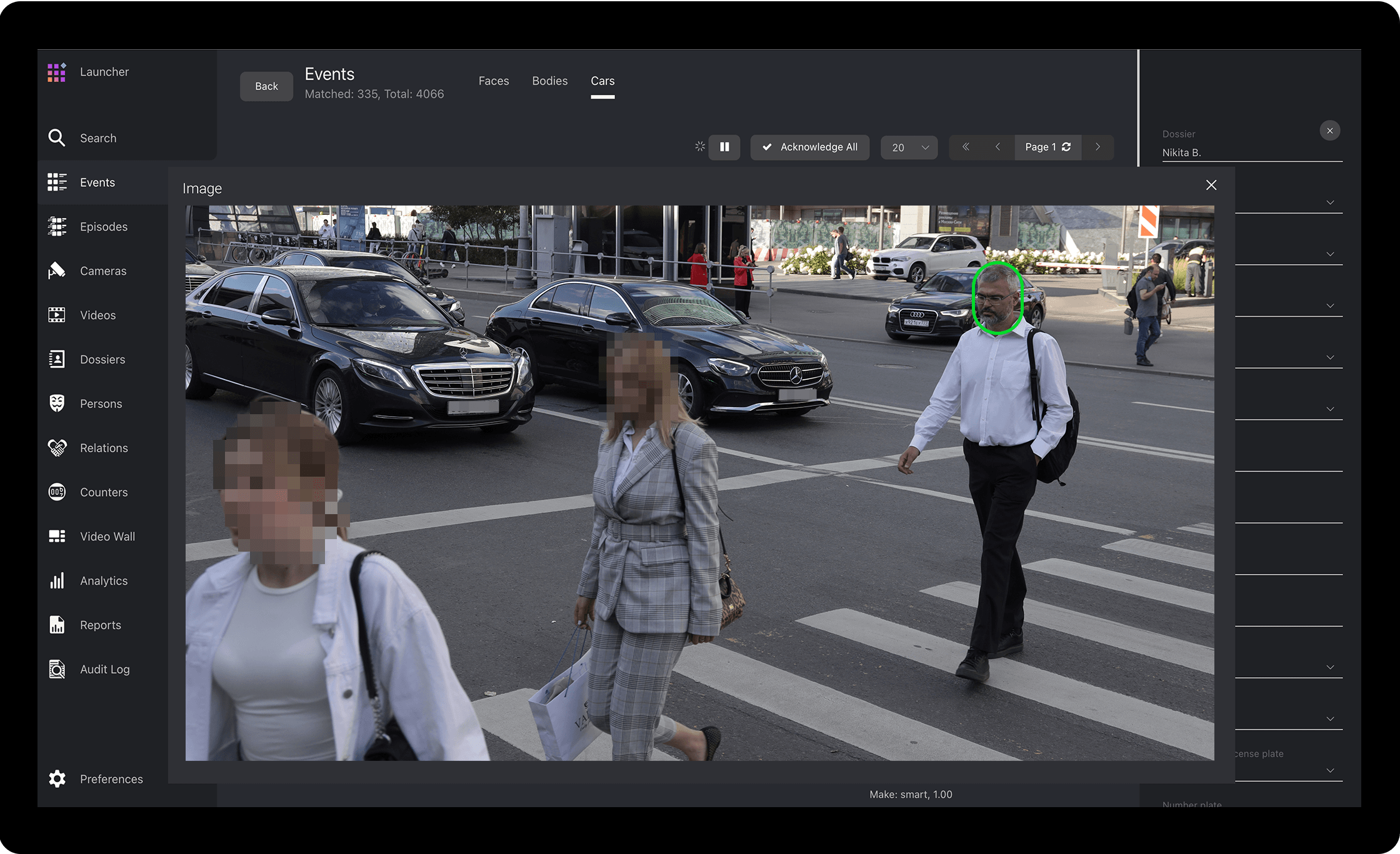Click Acknowledge All button

[810, 147]
